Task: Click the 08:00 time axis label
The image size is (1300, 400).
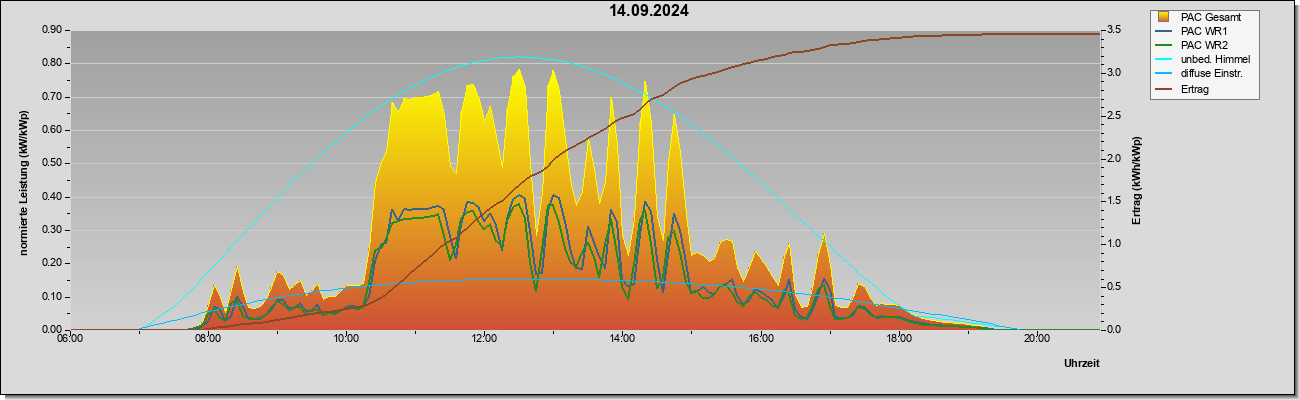Action: [207, 338]
